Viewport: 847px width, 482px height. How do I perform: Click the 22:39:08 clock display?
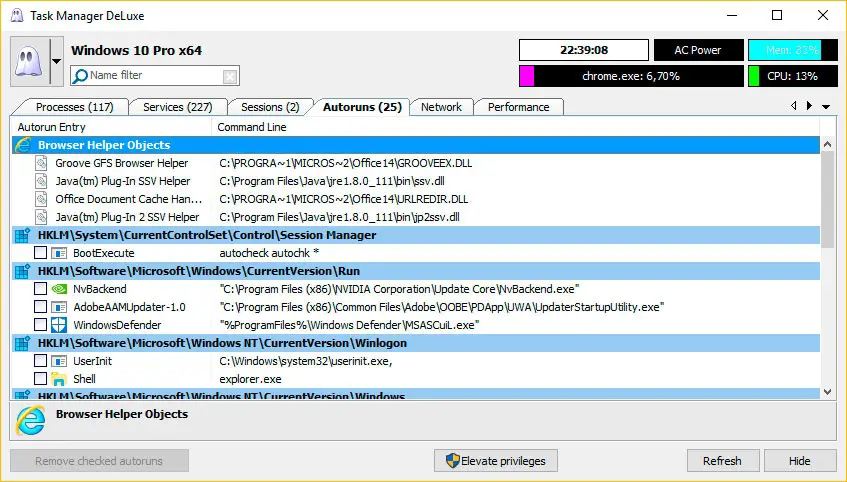pos(584,50)
